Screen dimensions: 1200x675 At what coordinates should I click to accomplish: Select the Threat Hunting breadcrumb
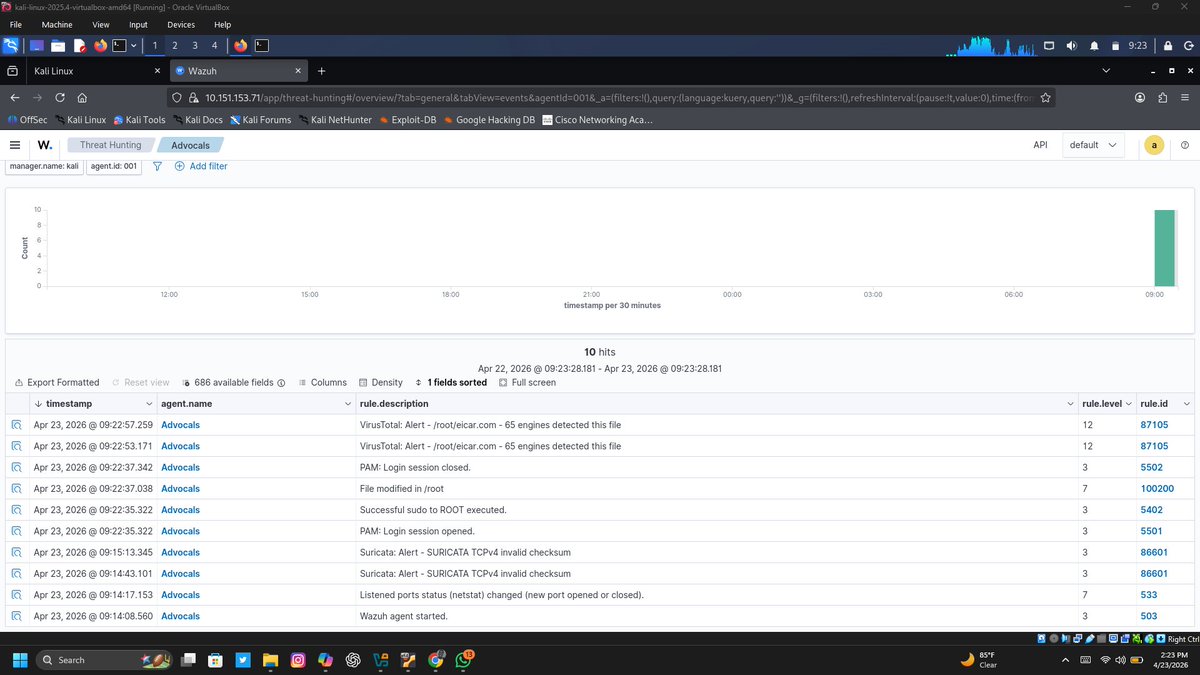(110, 145)
